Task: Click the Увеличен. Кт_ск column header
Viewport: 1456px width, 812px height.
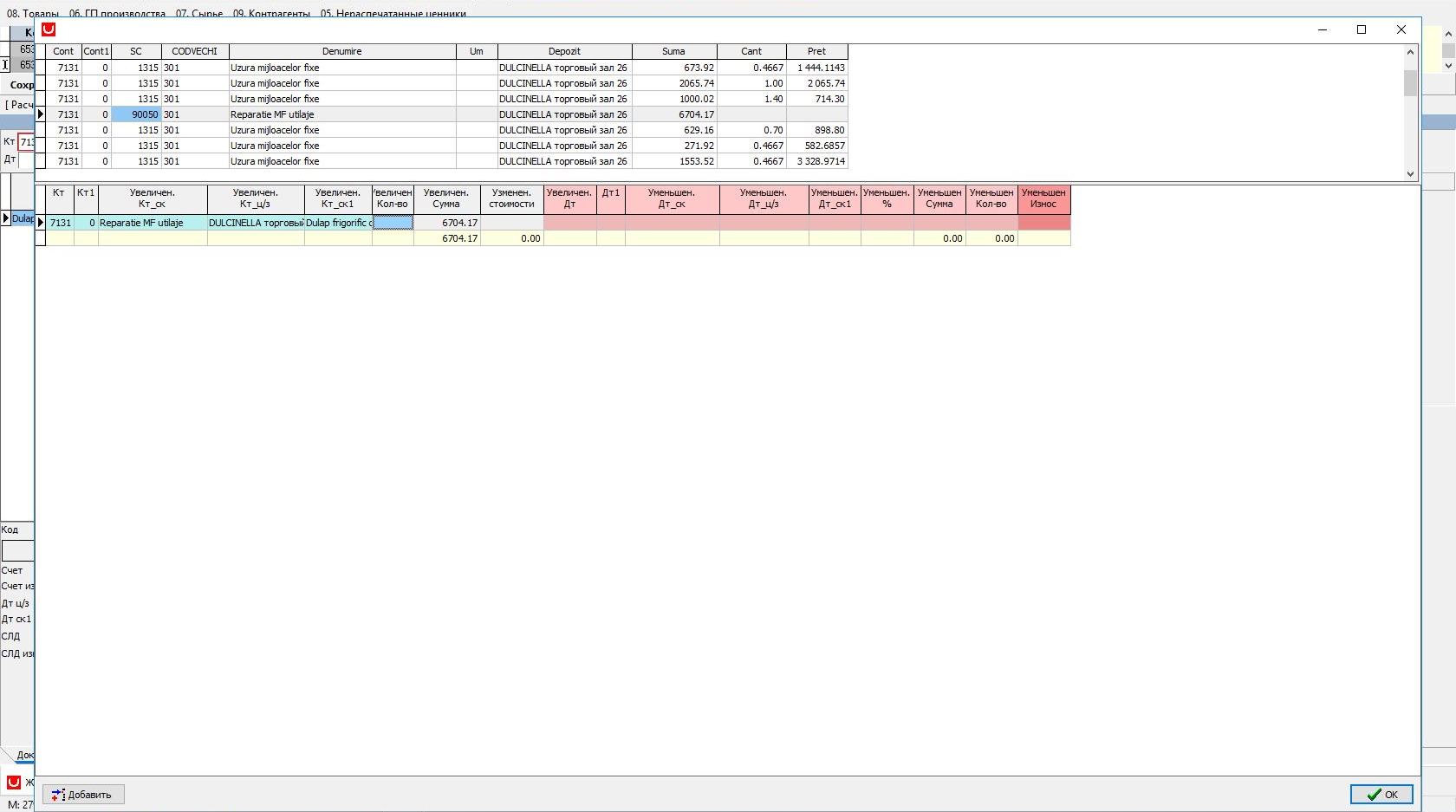Action: click(x=153, y=198)
